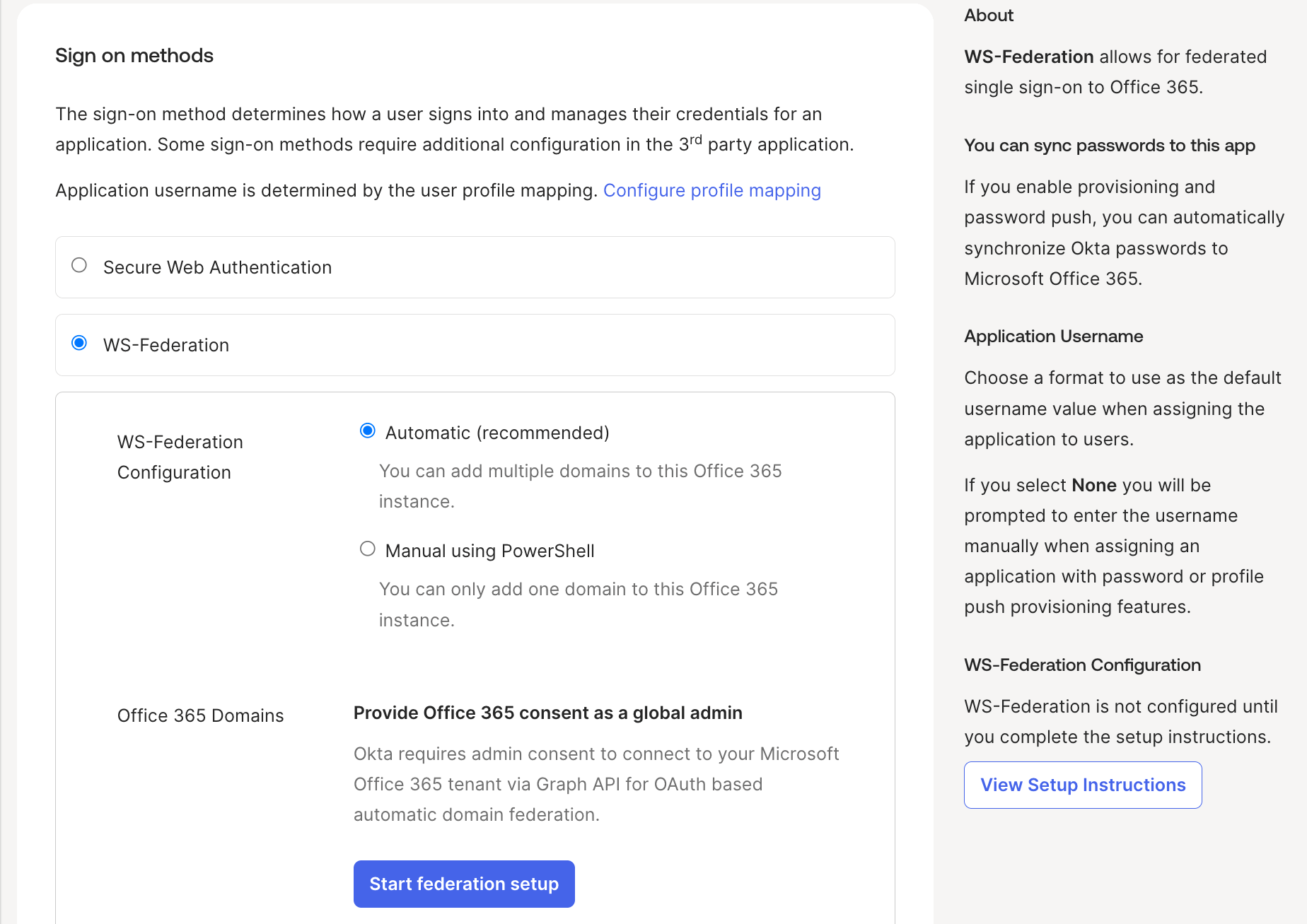Click the WS-Federation Configuration sidebar heading
Screen dimensions: 1307x924
1082,665
